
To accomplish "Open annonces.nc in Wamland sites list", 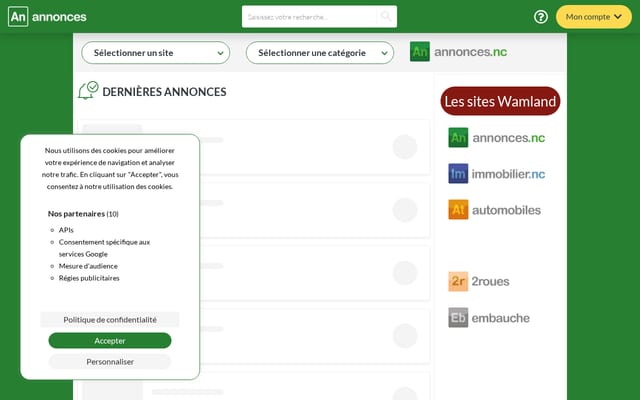I will [x=497, y=138].
